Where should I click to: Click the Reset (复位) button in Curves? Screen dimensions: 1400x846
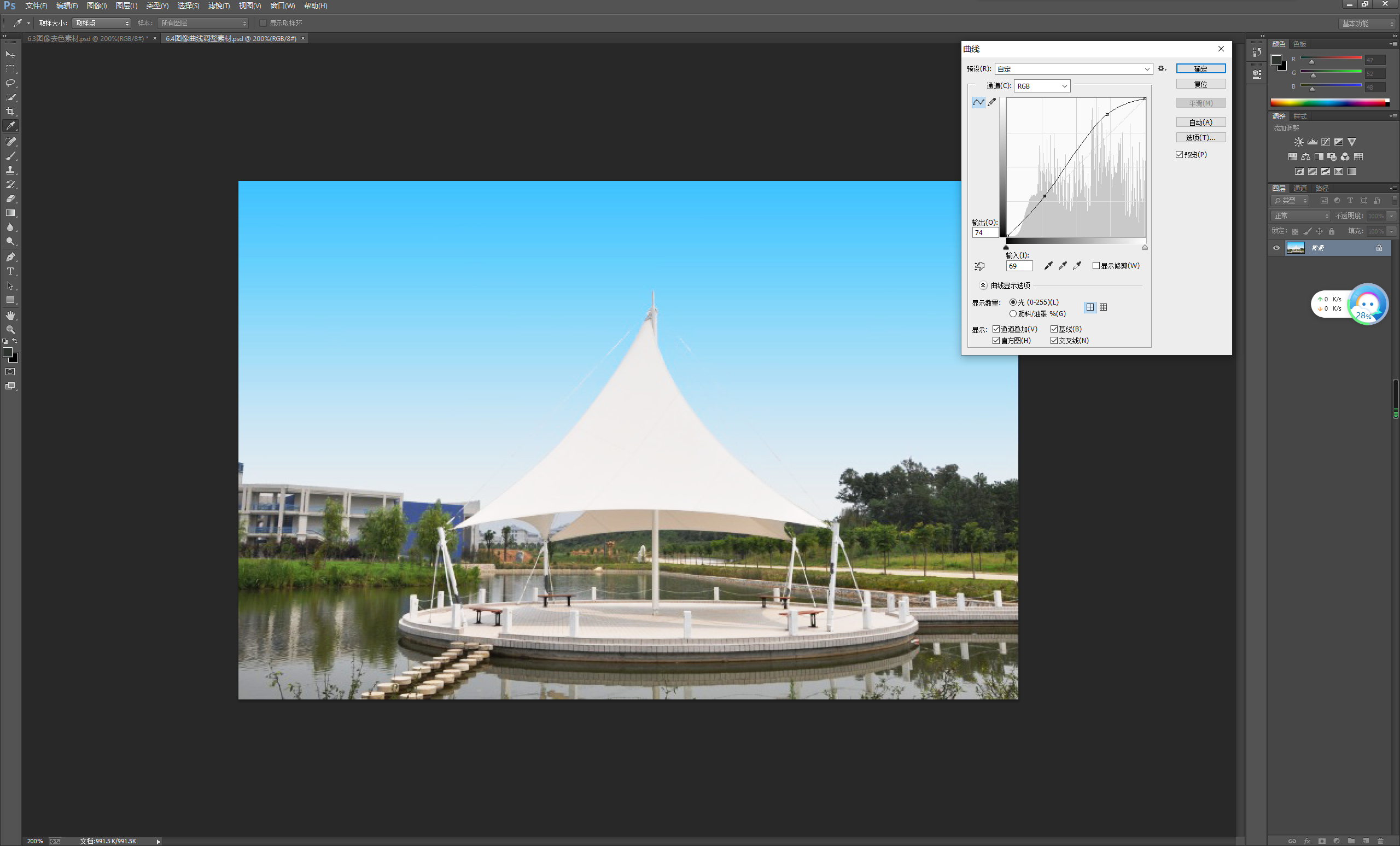(x=1200, y=84)
